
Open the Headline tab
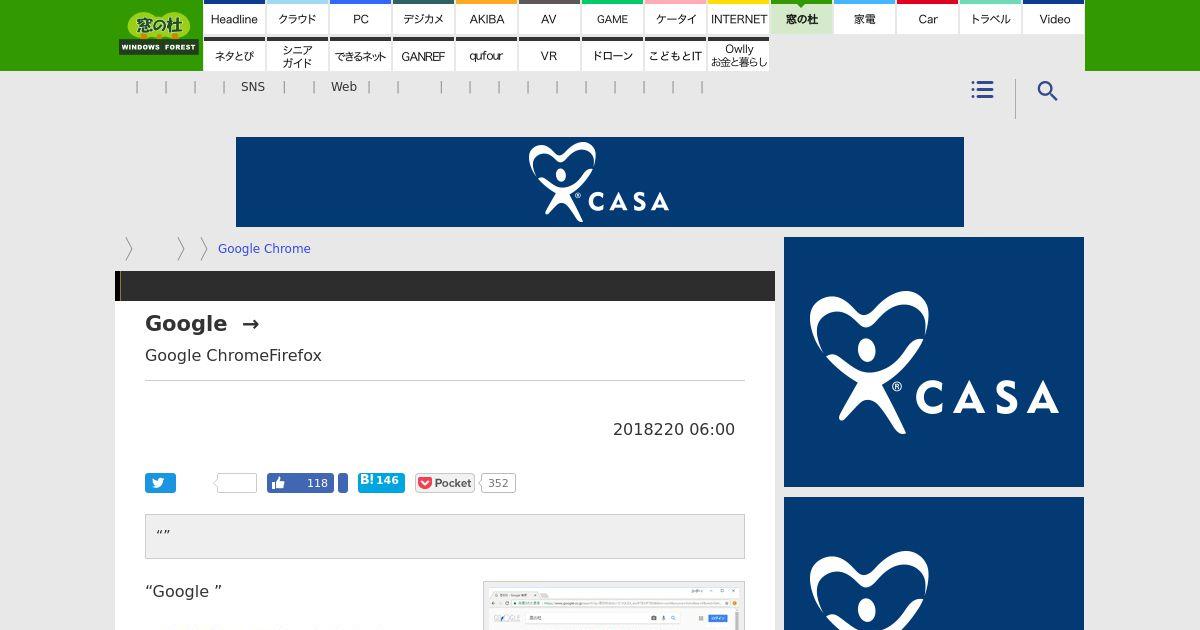(234, 18)
